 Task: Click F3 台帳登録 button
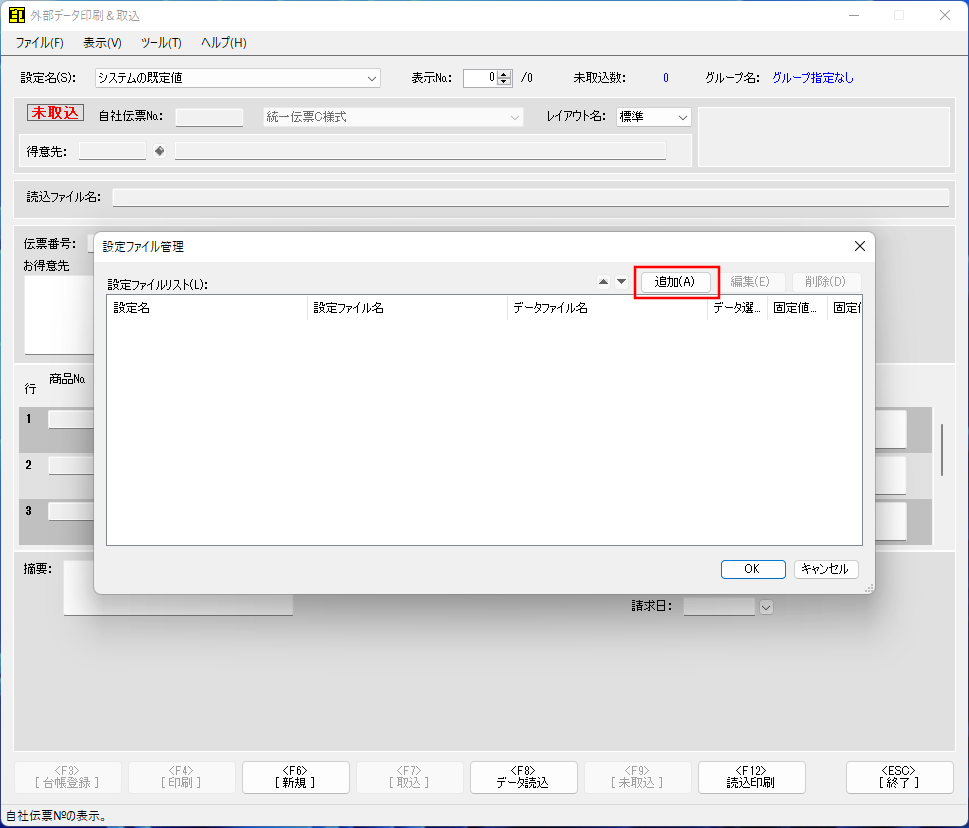point(67,777)
